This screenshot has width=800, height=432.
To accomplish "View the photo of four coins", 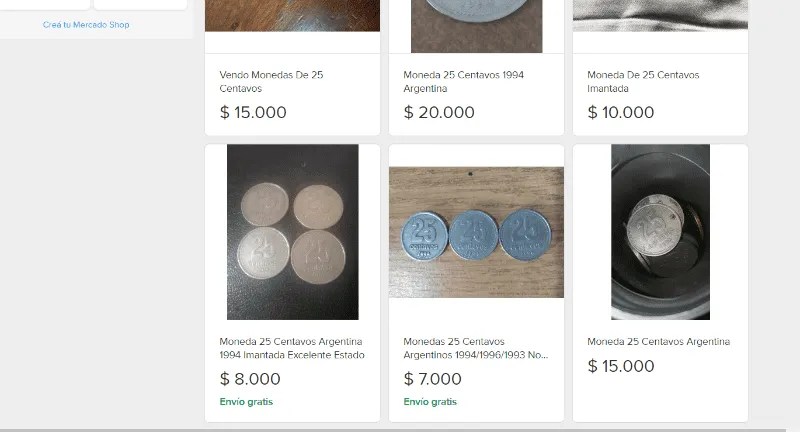I will [x=292, y=232].
